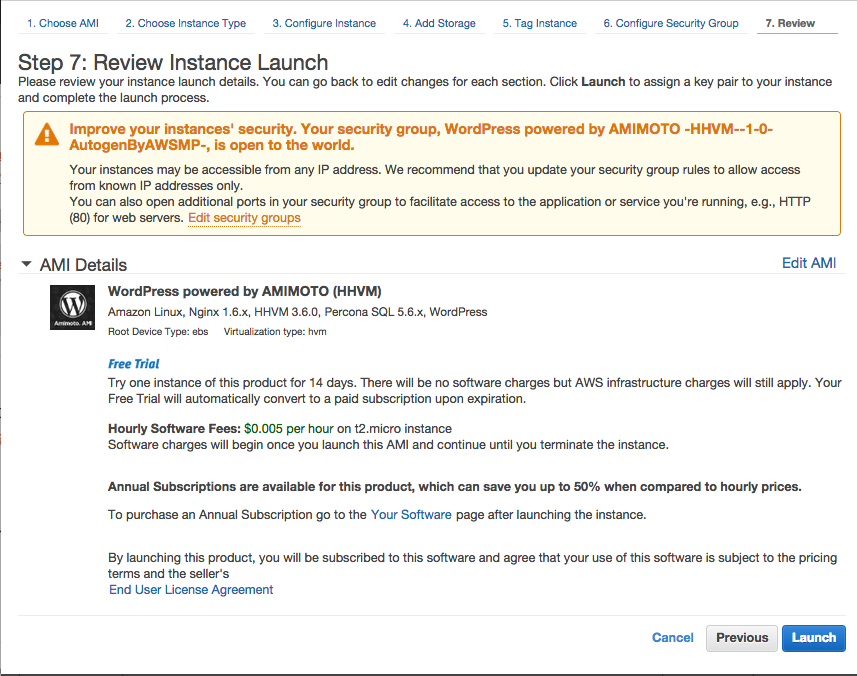Select the Review step tab
Image resolution: width=857 pixels, height=676 pixels.
click(x=790, y=23)
